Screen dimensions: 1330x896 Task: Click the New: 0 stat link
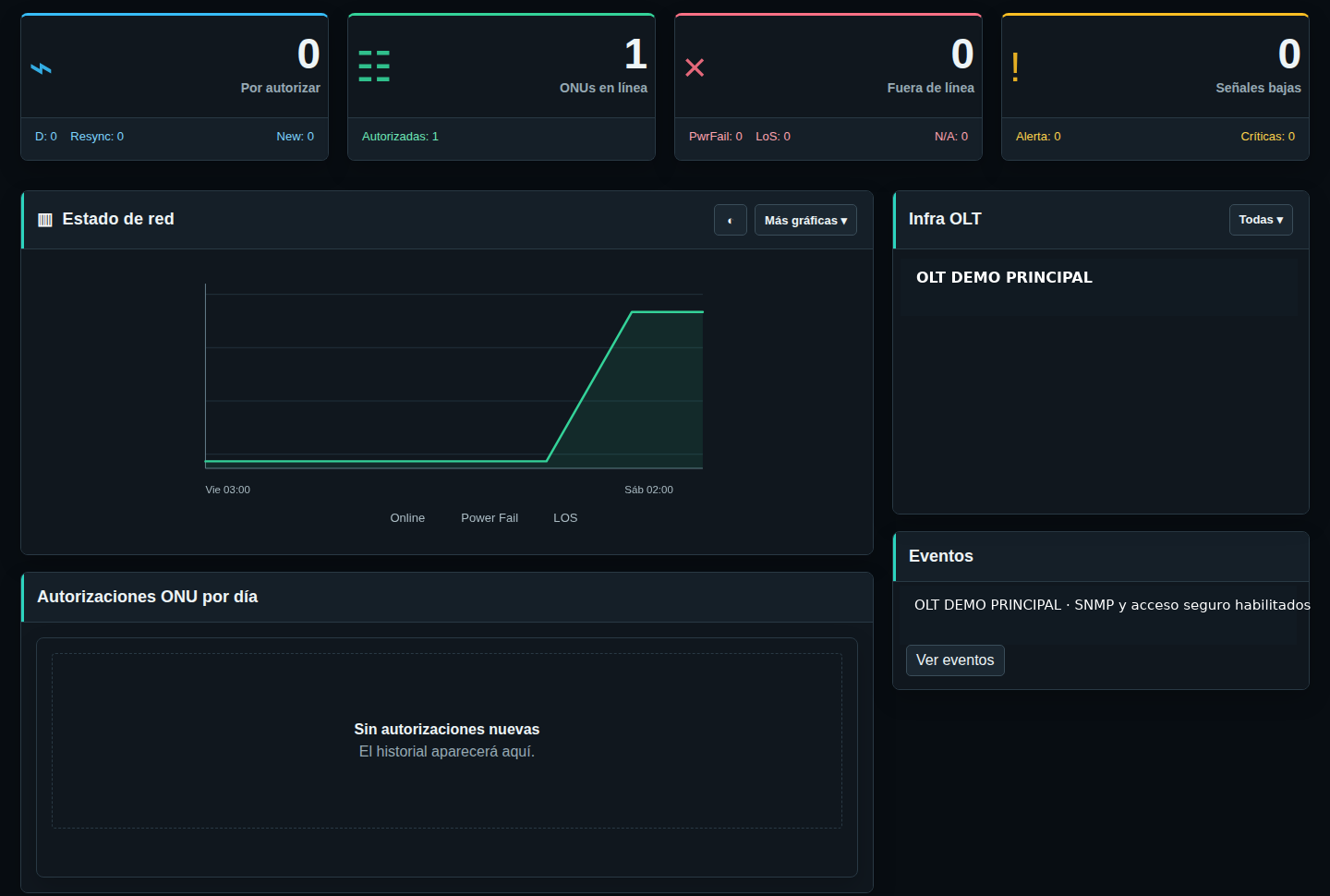point(296,137)
